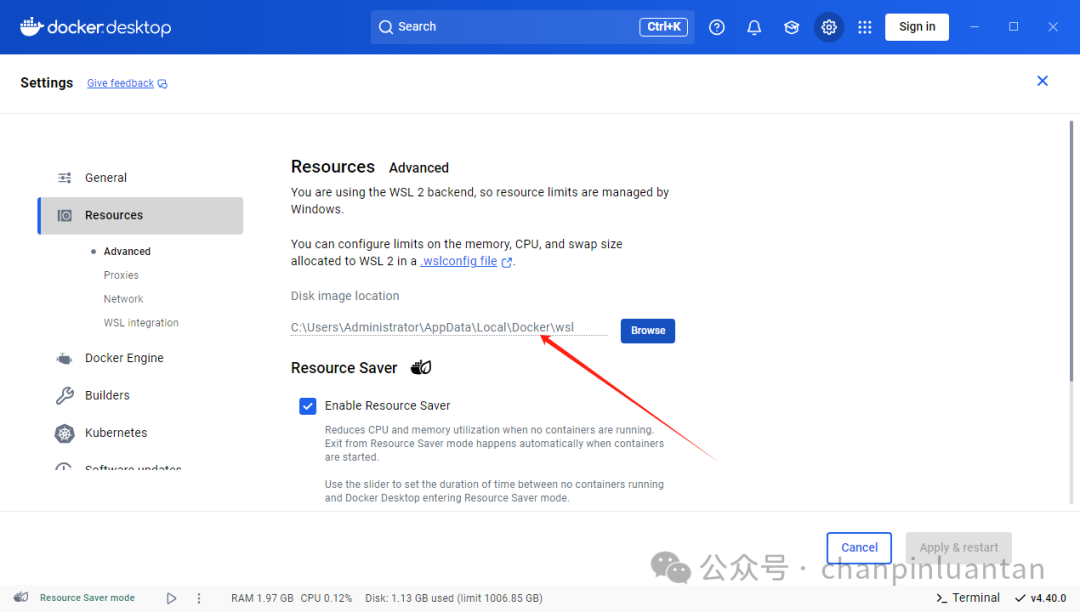Click the Docker Engine whale icon
The width and height of the screenshot is (1080, 612).
64,359
